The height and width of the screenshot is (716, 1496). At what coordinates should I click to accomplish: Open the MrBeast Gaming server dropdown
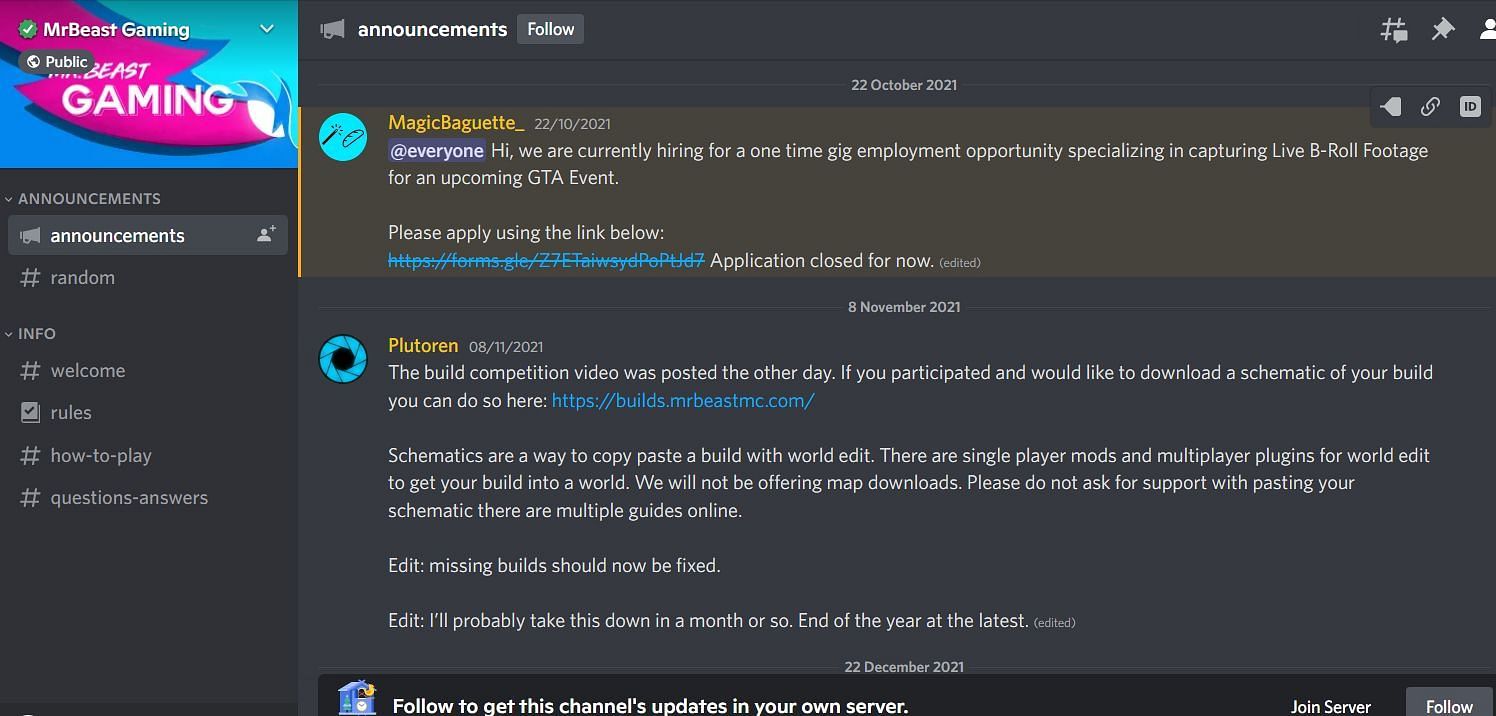coord(266,29)
